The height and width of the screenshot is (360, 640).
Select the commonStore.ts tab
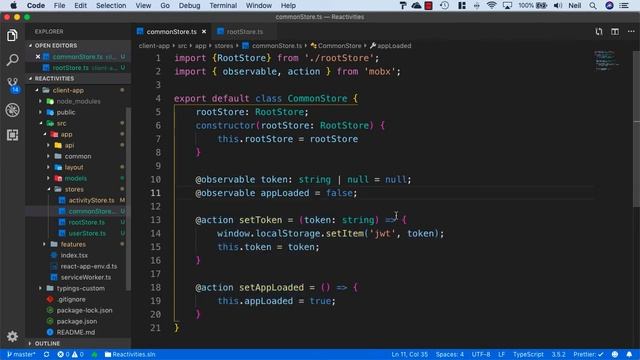coord(171,31)
